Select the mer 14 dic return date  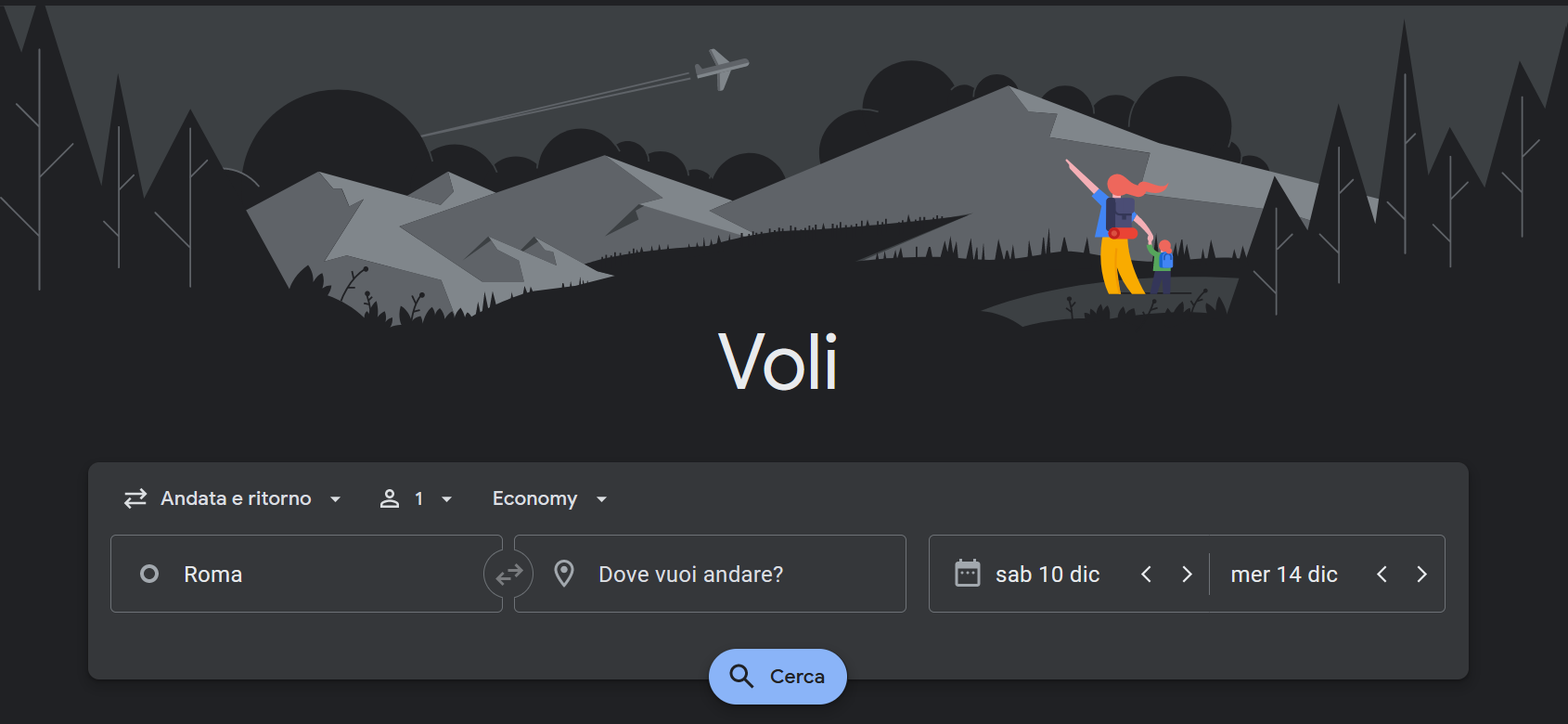[1284, 575]
